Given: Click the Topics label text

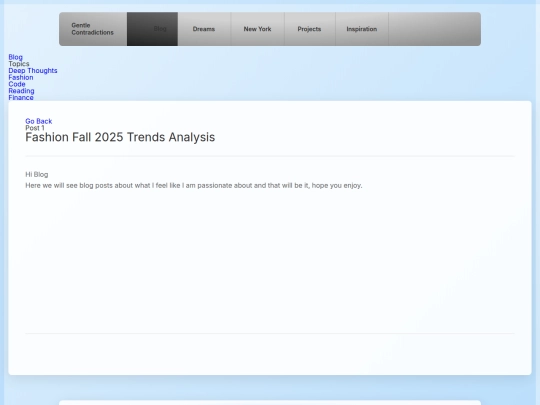Looking at the screenshot, I should 19,64.
